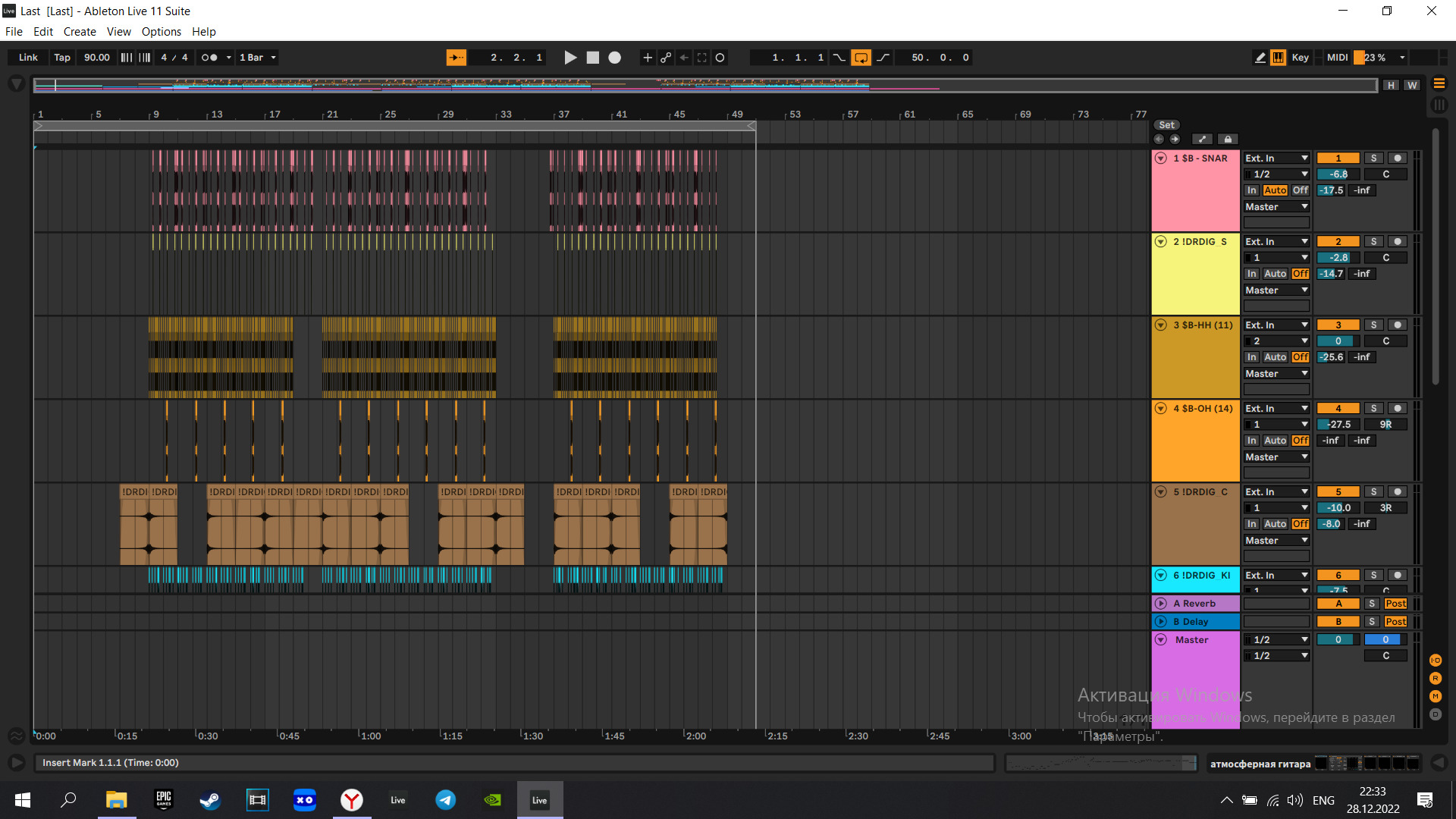Adjust track 1 volume -6.8 slider
Viewport: 1456px width, 819px height.
coord(1338,174)
